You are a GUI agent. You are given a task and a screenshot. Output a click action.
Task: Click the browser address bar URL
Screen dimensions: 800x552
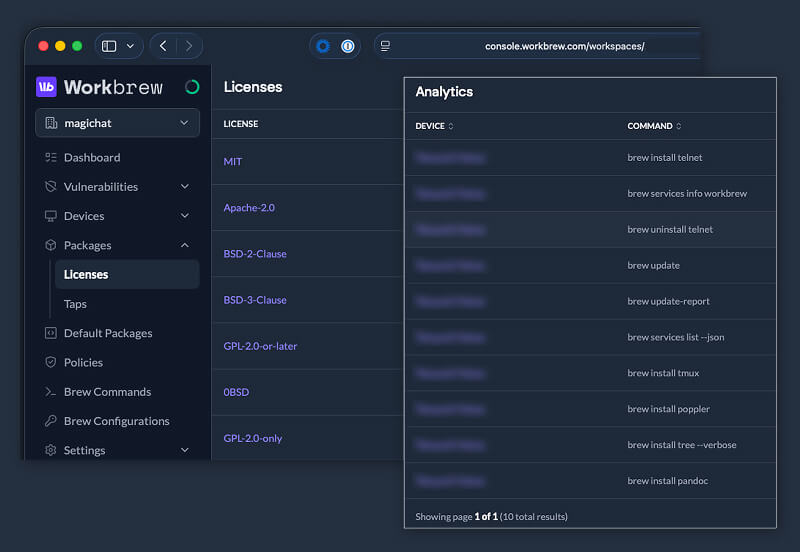click(564, 46)
